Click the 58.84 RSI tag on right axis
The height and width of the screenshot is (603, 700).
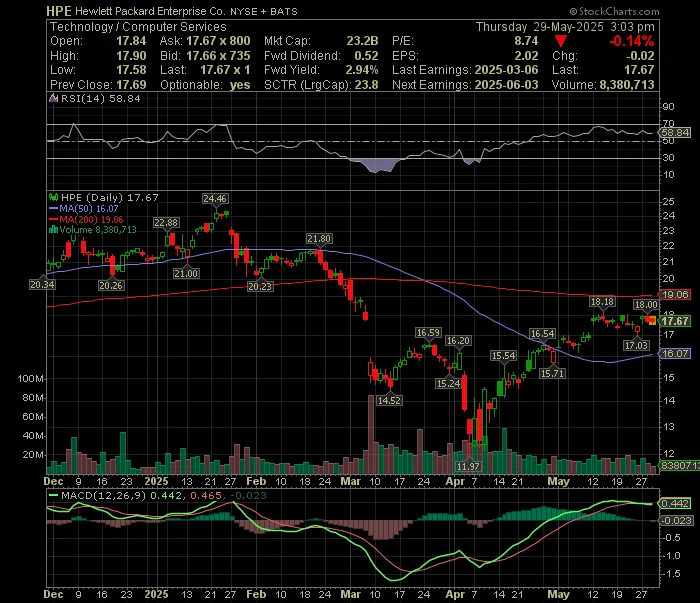tap(675, 133)
